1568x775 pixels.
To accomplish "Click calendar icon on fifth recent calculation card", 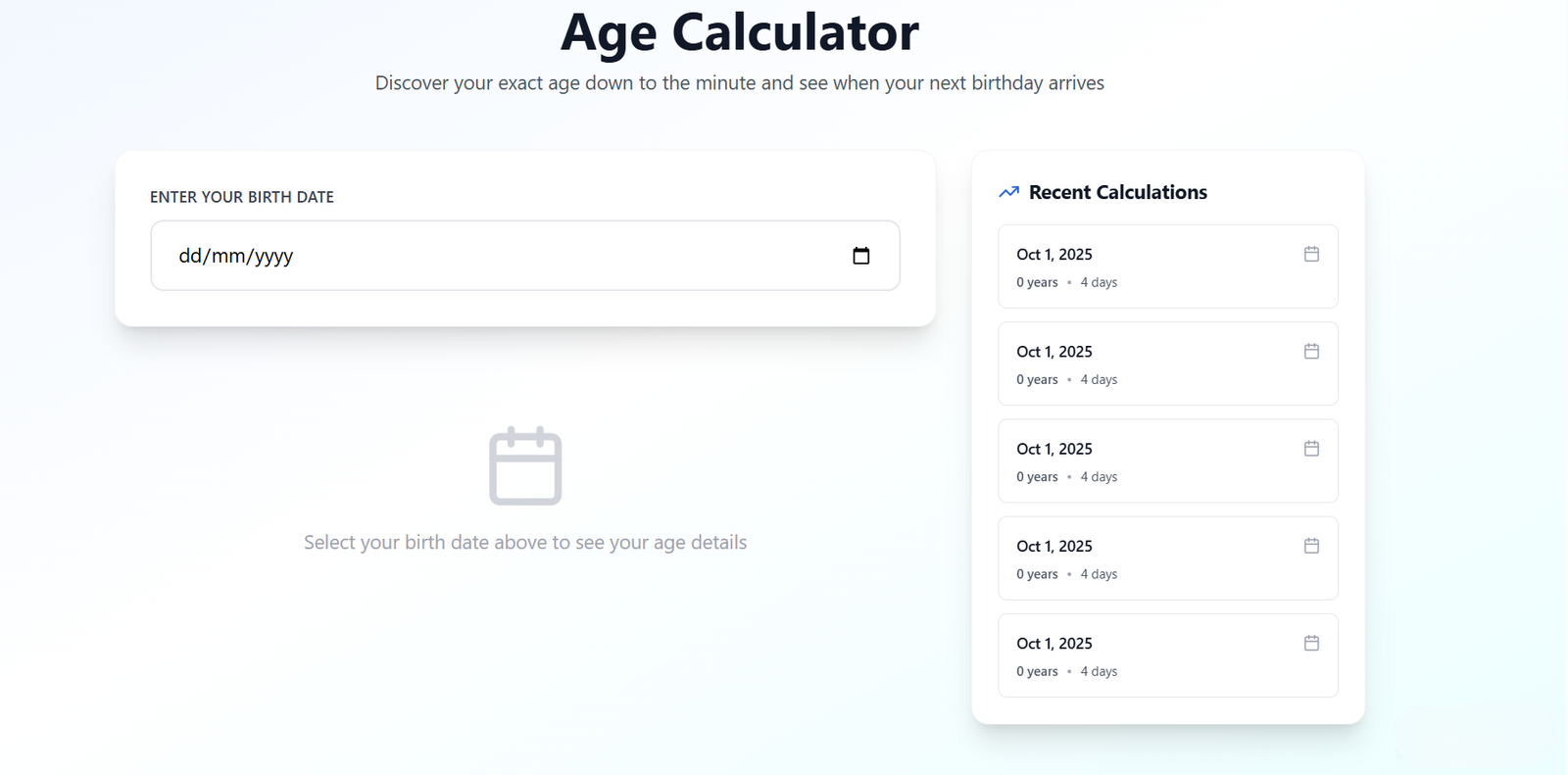I will tap(1311, 643).
